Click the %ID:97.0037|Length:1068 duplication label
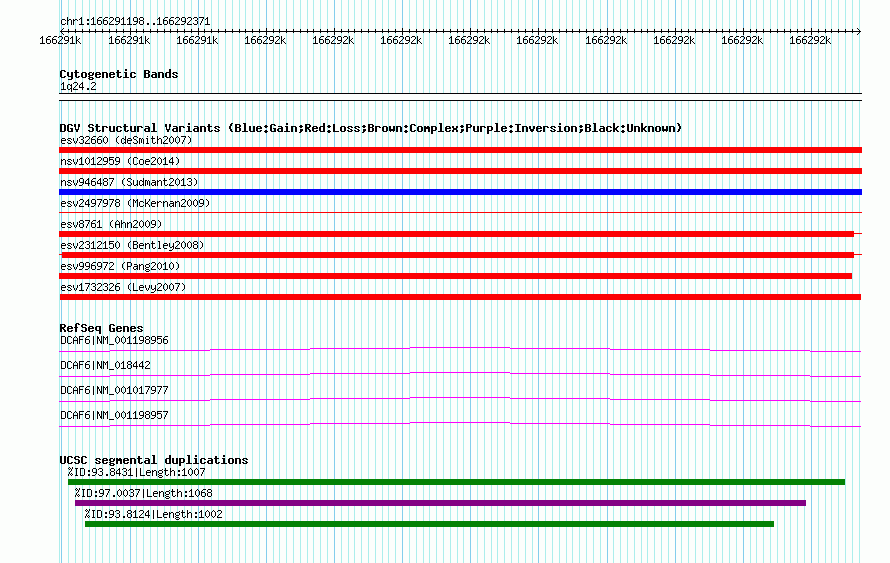The height and width of the screenshot is (563, 890). point(143,493)
